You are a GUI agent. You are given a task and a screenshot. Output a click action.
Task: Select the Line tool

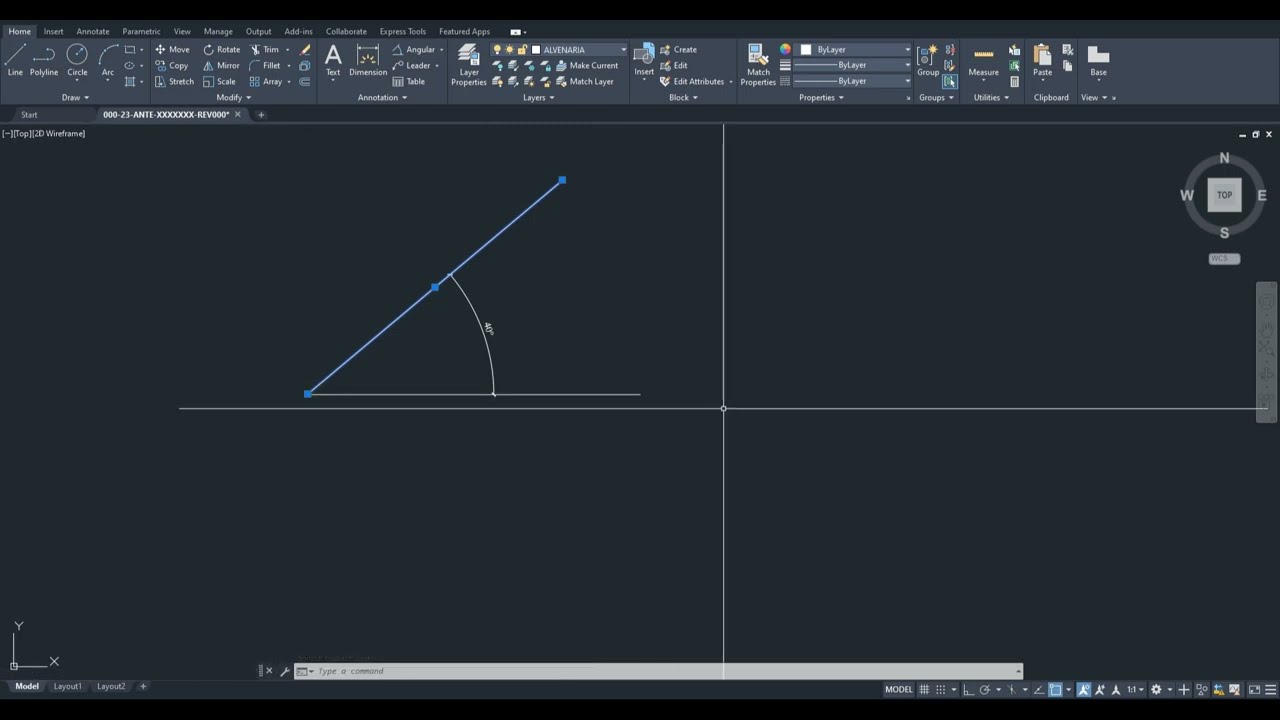coord(15,59)
